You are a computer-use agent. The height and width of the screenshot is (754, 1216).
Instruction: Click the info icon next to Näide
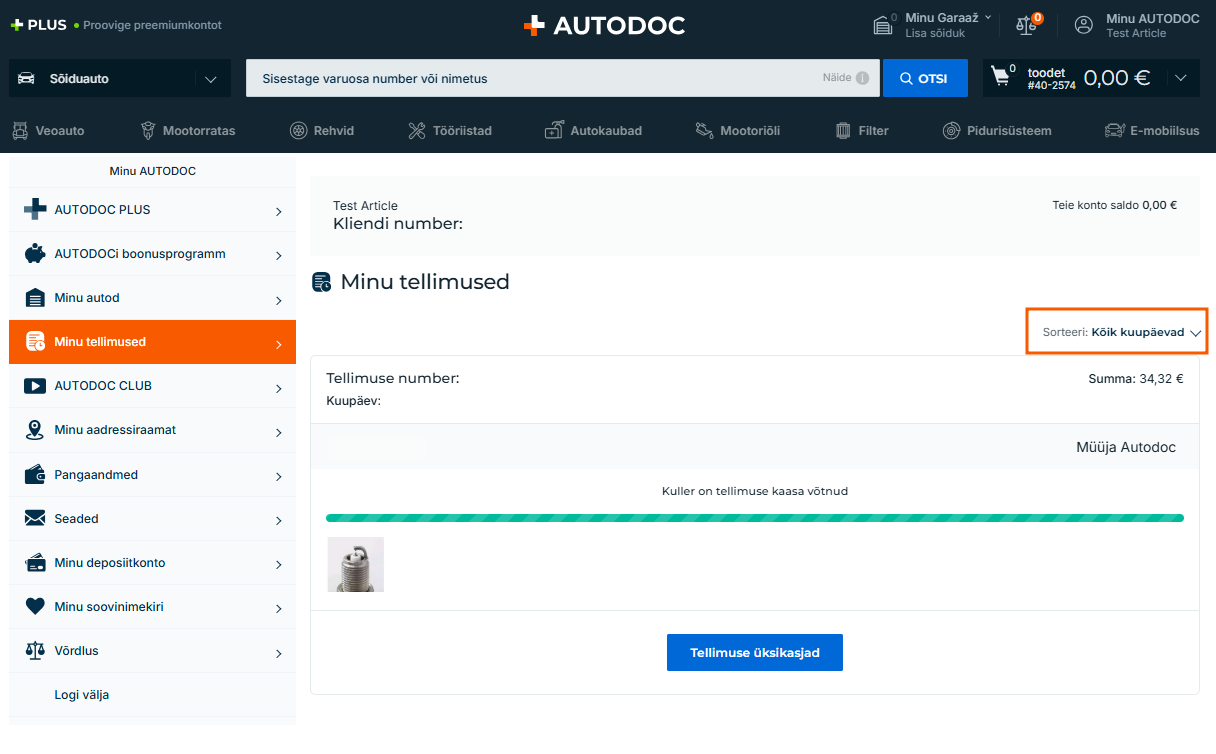(862, 78)
